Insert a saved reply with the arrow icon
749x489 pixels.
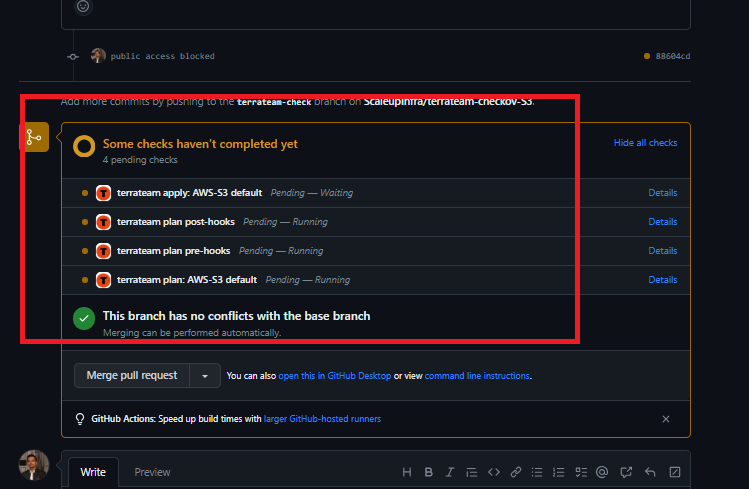[650, 472]
